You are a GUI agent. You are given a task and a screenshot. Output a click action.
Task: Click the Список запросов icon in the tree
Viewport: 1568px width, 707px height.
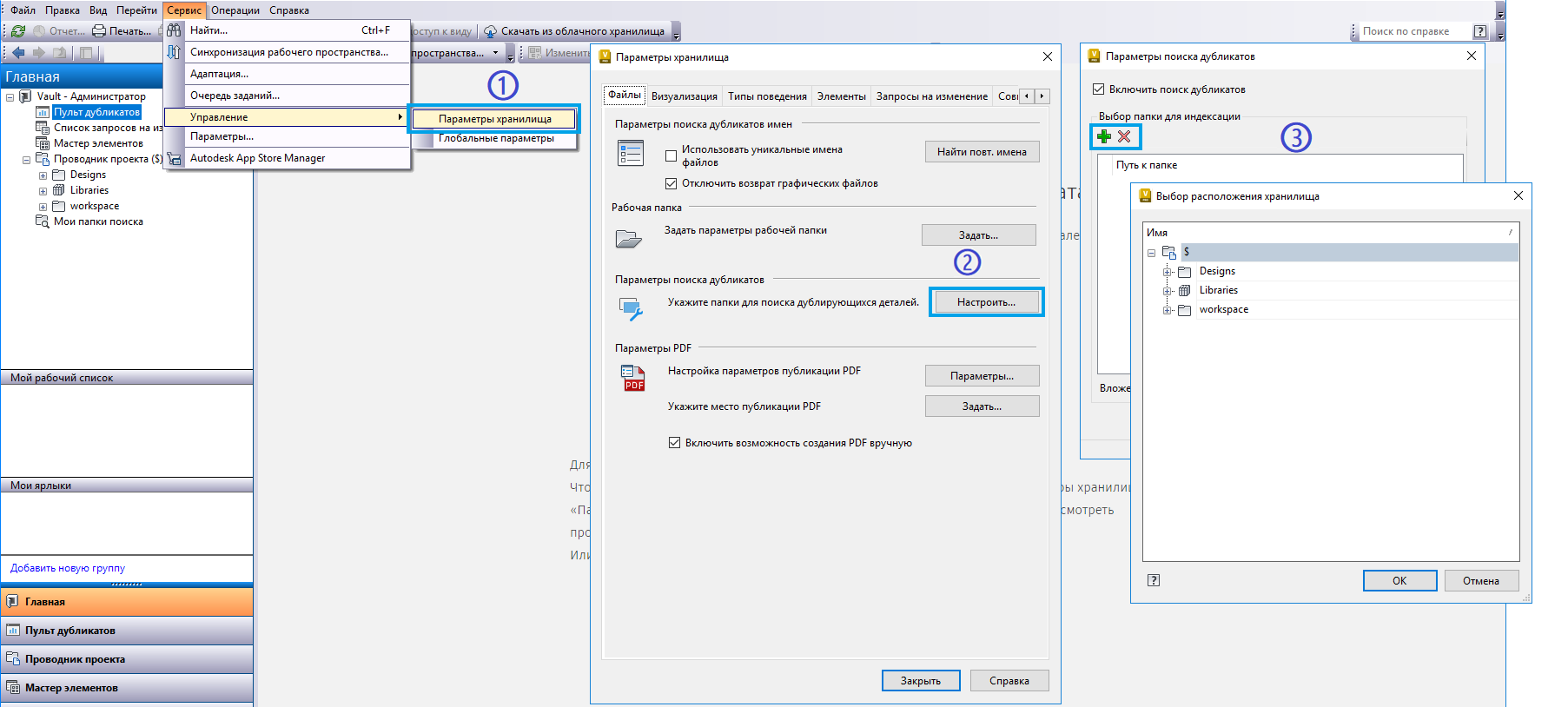[x=43, y=128]
